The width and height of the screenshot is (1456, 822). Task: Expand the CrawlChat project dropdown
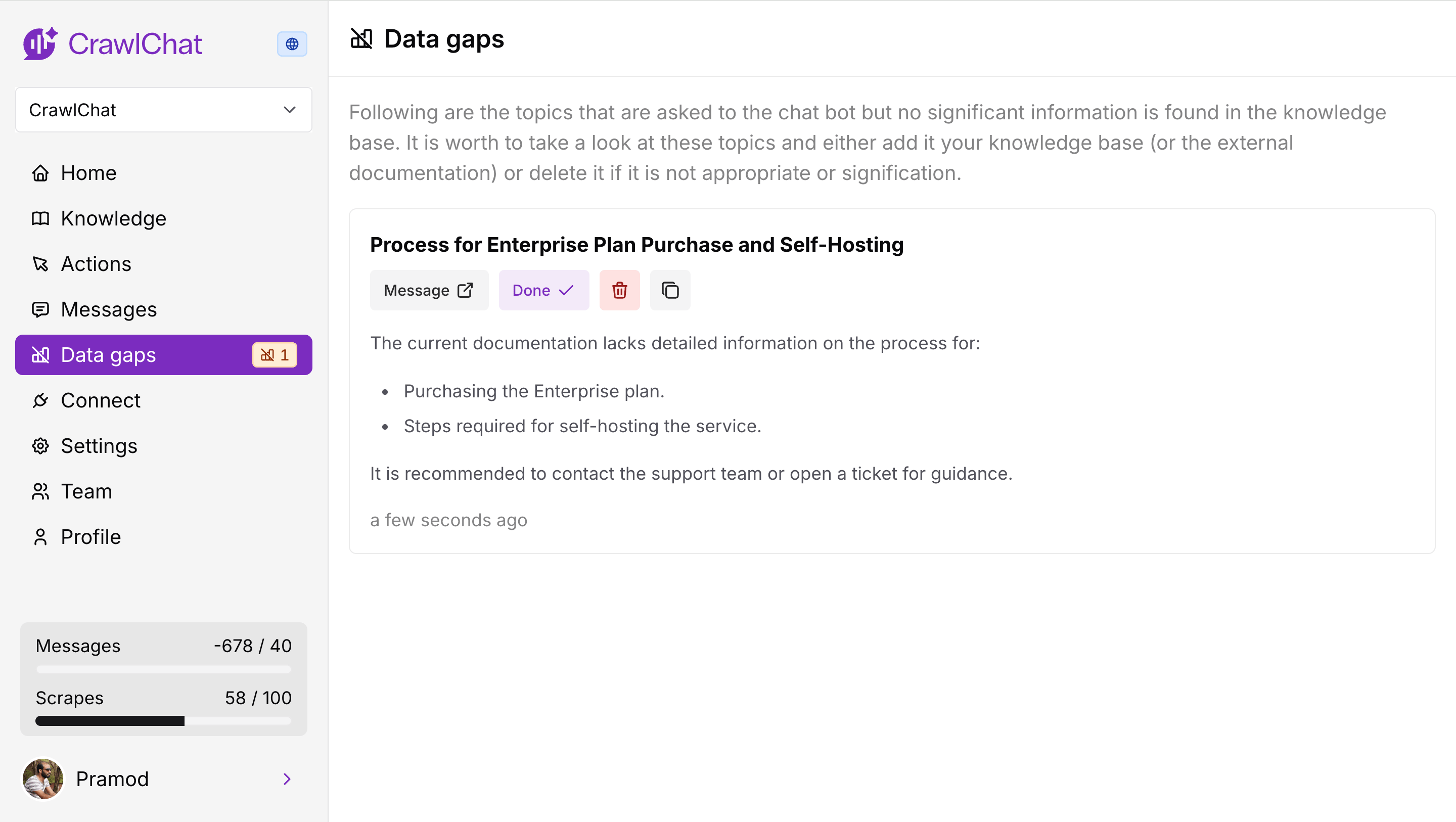click(163, 110)
